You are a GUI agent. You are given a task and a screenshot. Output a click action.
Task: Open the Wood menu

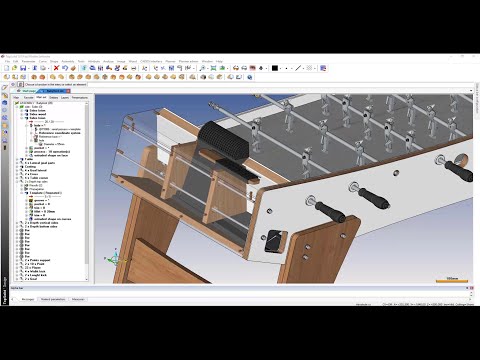tap(133, 61)
